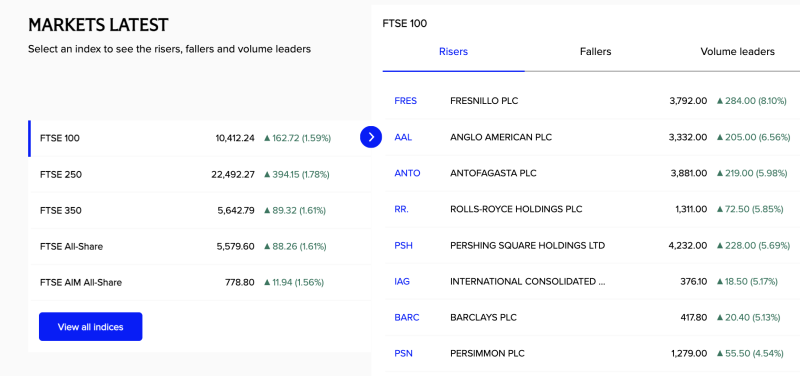Click Persimmon price 1,279.00
800x376 pixels.
click(x=690, y=354)
